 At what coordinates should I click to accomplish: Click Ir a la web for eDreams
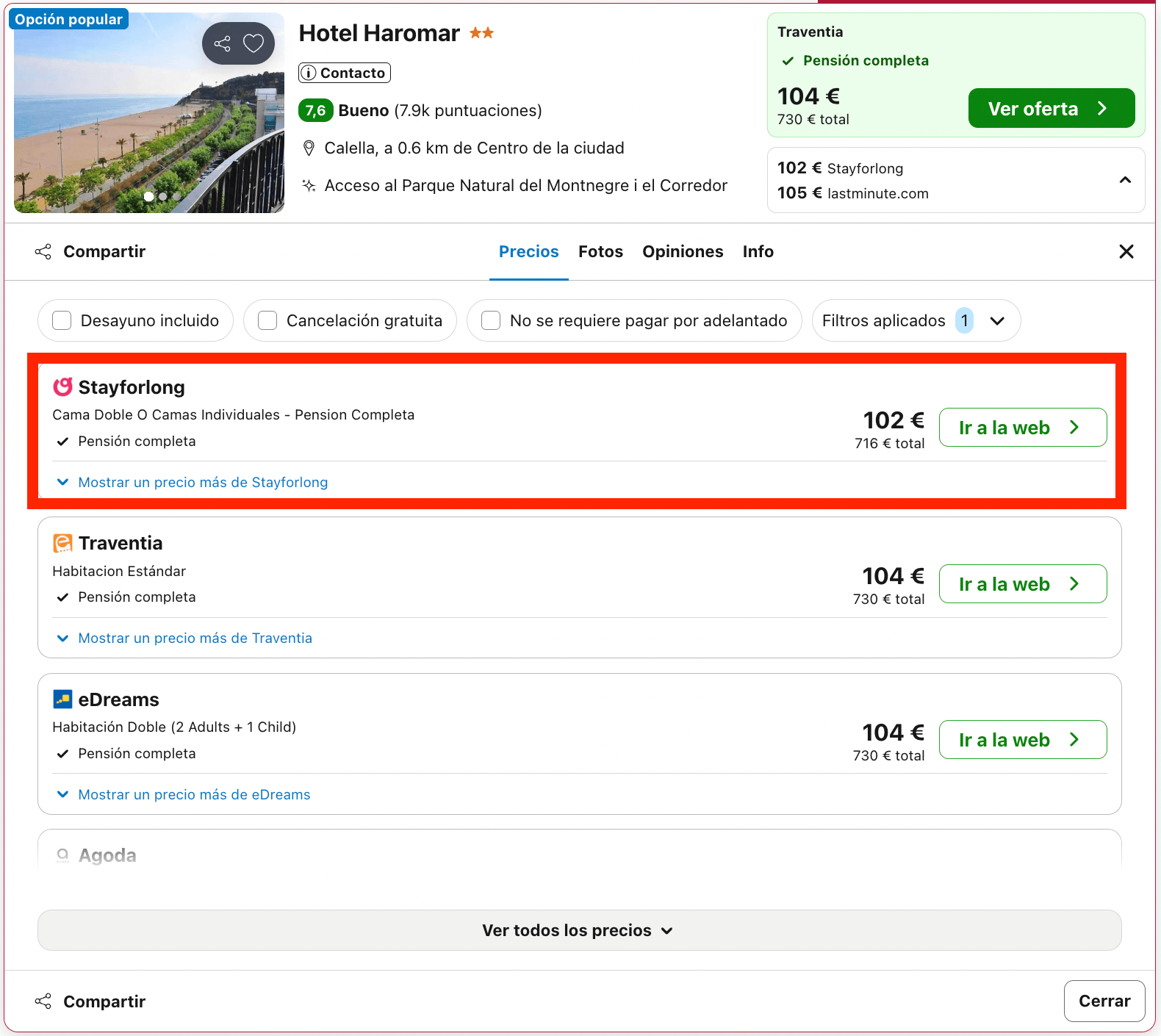1023,740
